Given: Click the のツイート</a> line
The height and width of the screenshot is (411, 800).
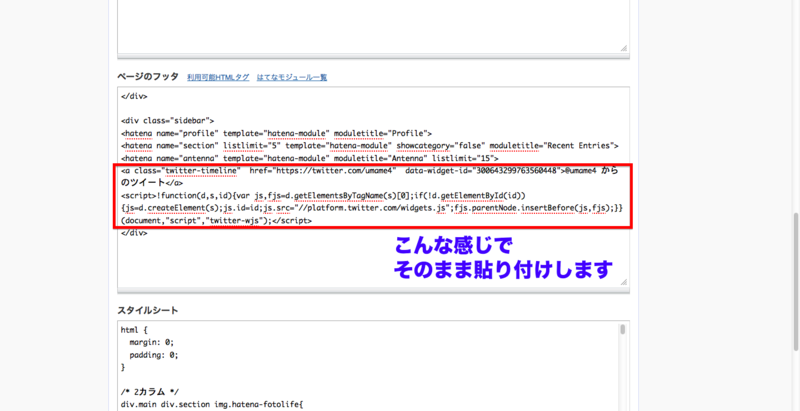Looking at the screenshot, I should (x=152, y=183).
